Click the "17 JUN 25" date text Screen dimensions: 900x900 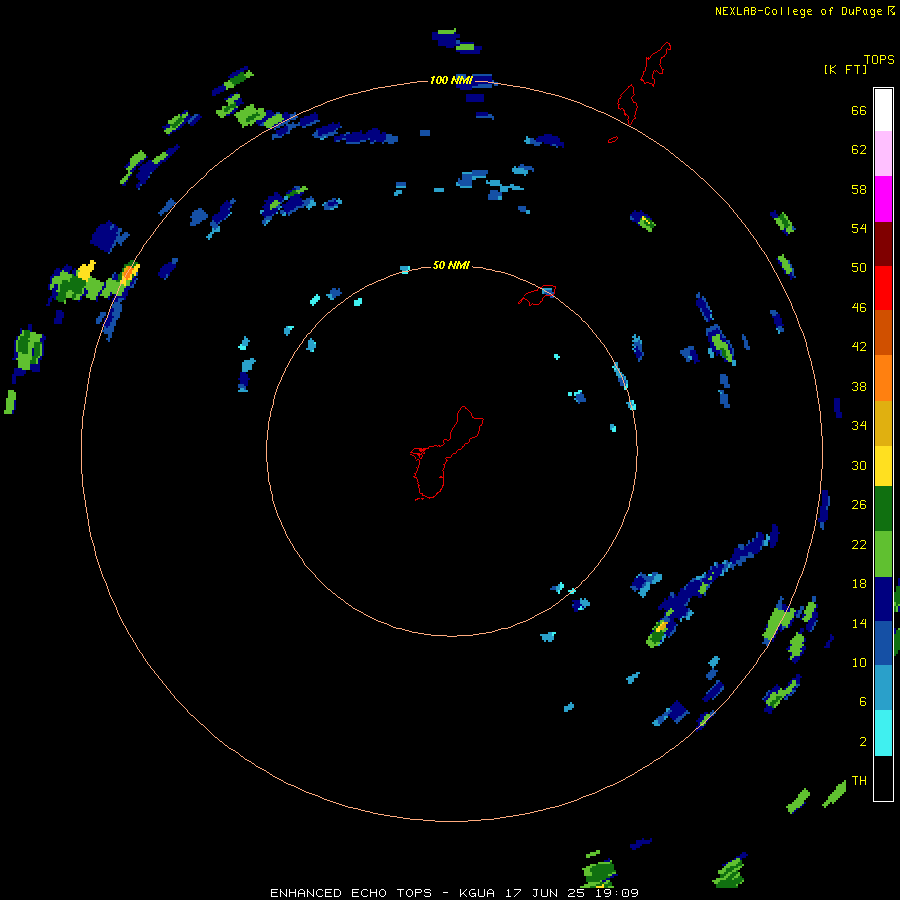pyautogui.click(x=545, y=893)
